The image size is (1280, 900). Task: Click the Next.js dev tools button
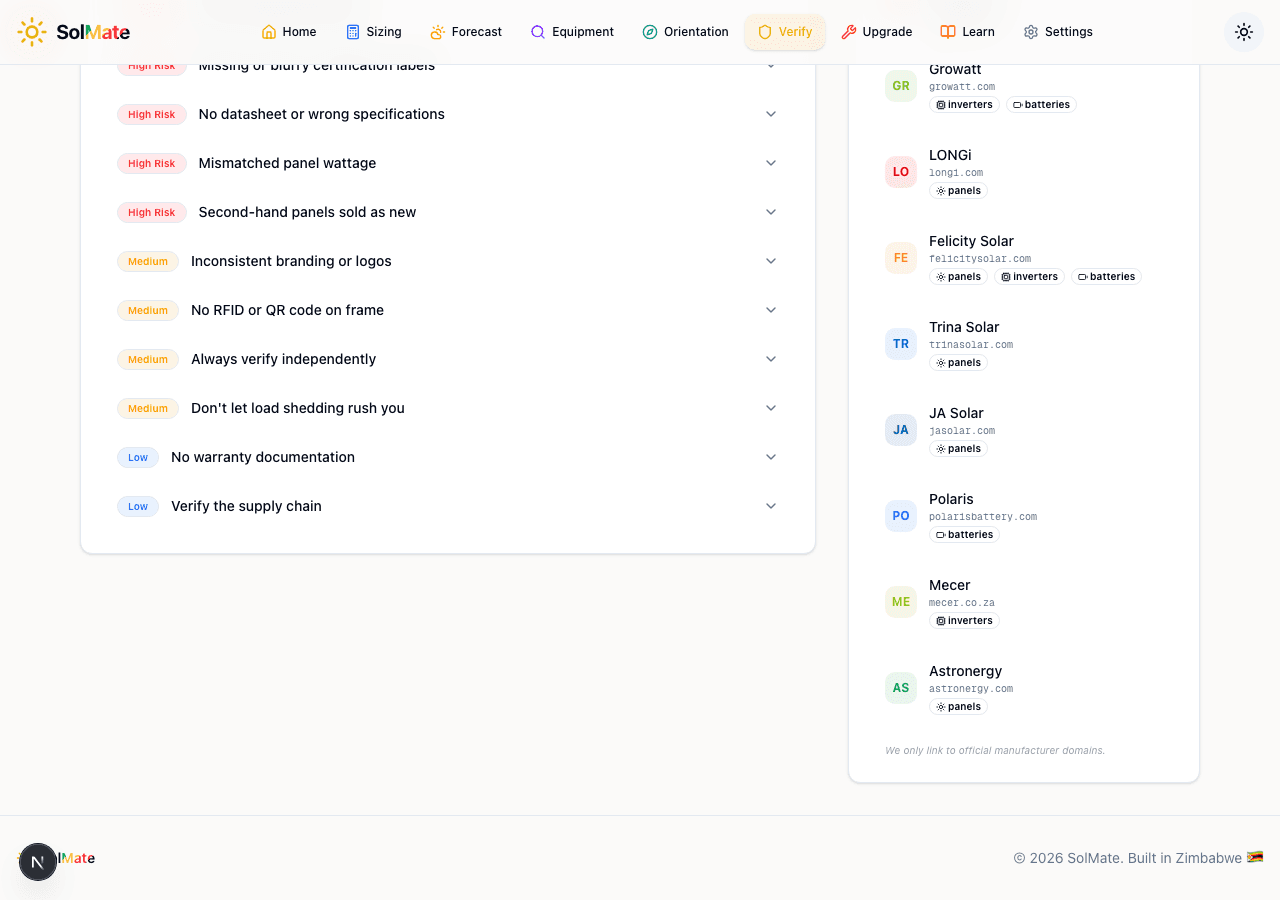coord(38,862)
